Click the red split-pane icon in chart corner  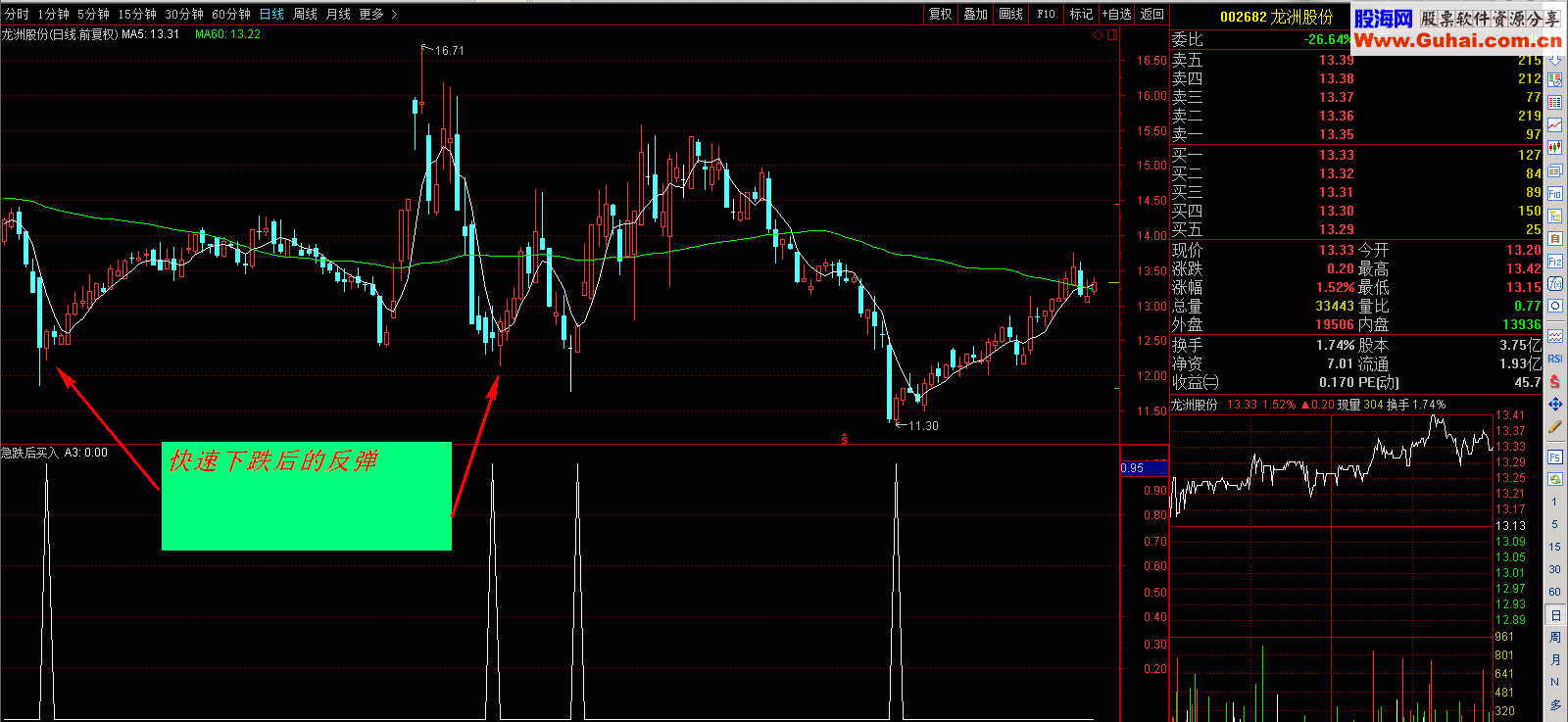[1112, 35]
